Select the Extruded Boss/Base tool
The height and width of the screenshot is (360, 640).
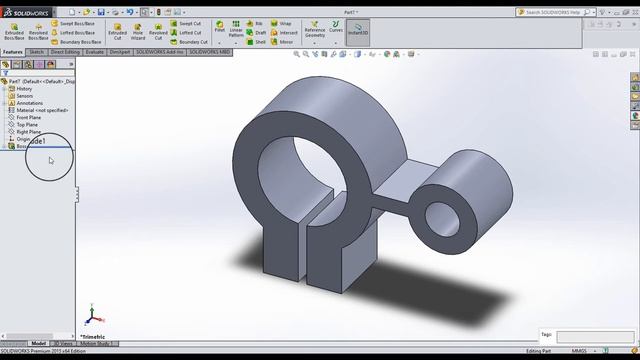(14, 32)
